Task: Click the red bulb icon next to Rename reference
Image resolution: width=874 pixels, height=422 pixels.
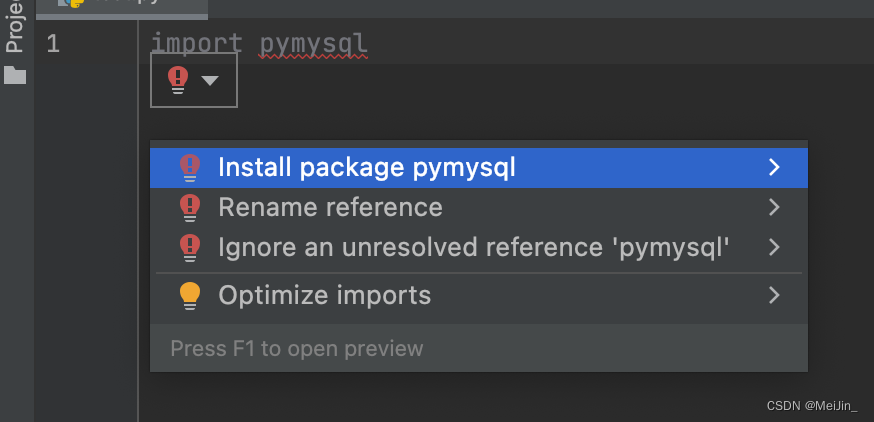Action: (190, 207)
